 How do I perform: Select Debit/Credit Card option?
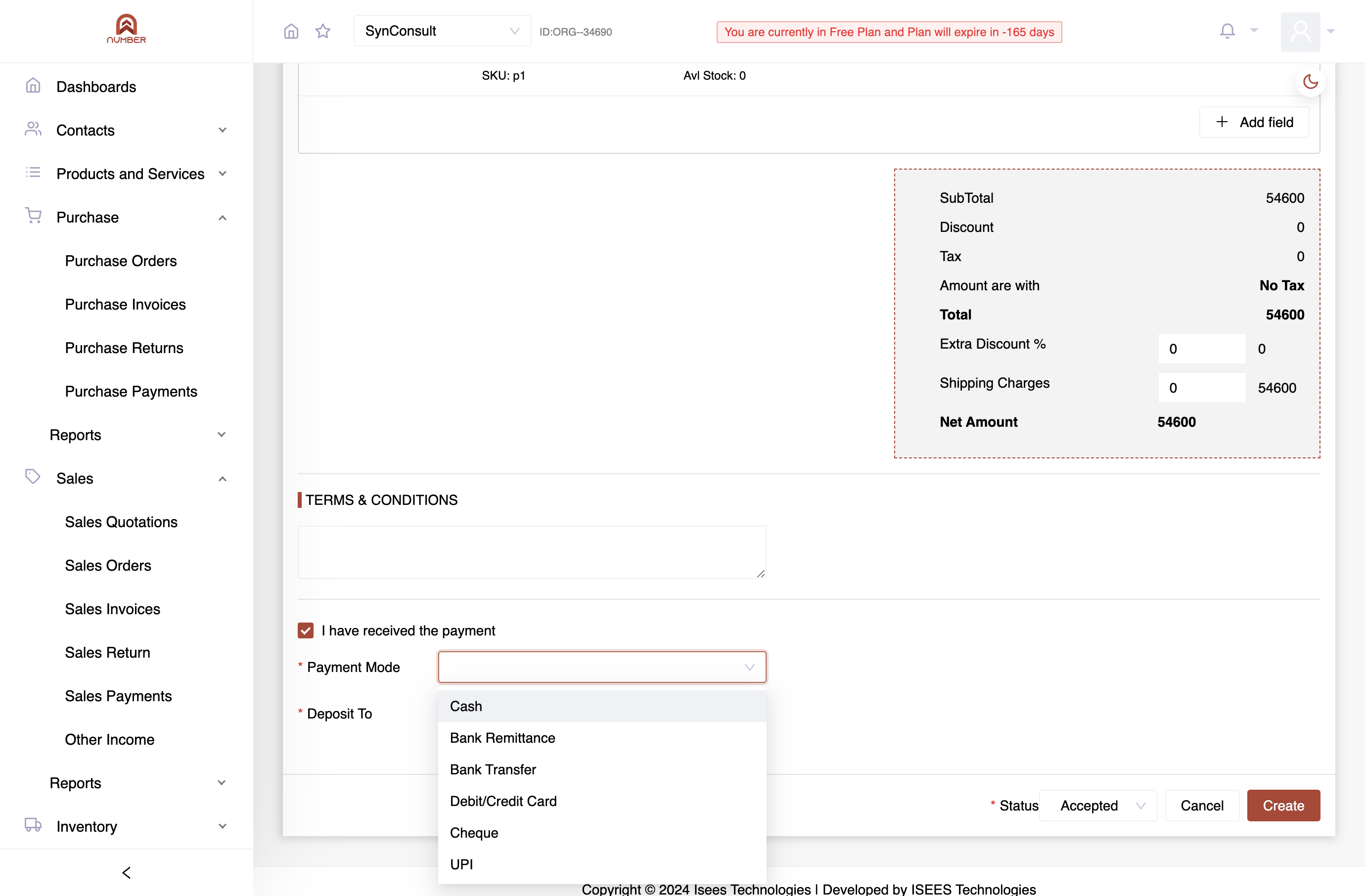(601, 801)
